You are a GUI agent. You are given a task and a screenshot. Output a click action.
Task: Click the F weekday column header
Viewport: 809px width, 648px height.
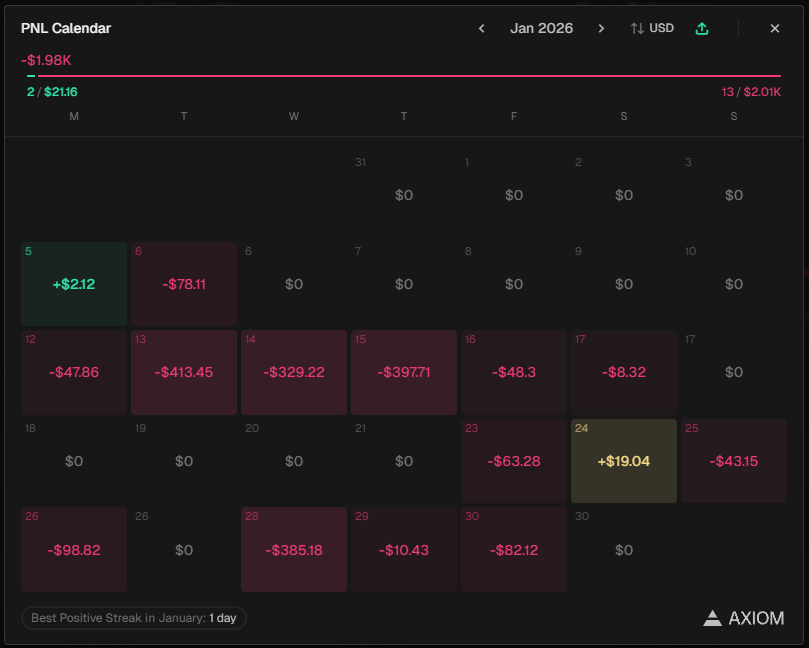coord(514,117)
